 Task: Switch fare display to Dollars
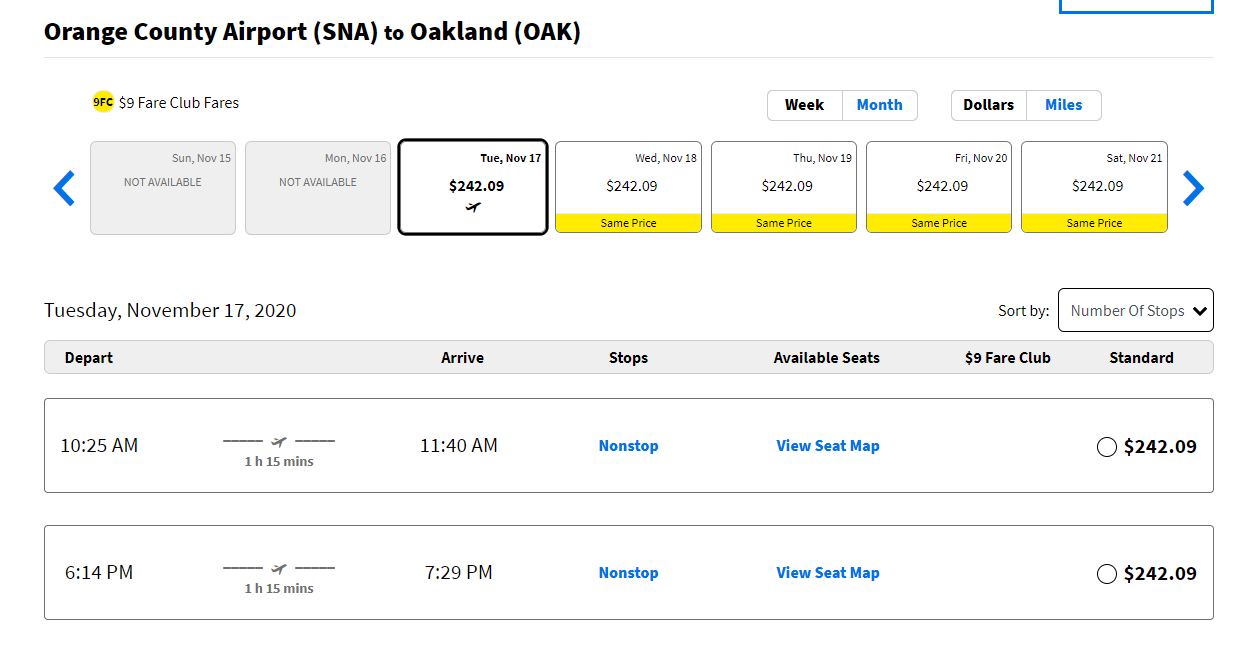[x=988, y=105]
